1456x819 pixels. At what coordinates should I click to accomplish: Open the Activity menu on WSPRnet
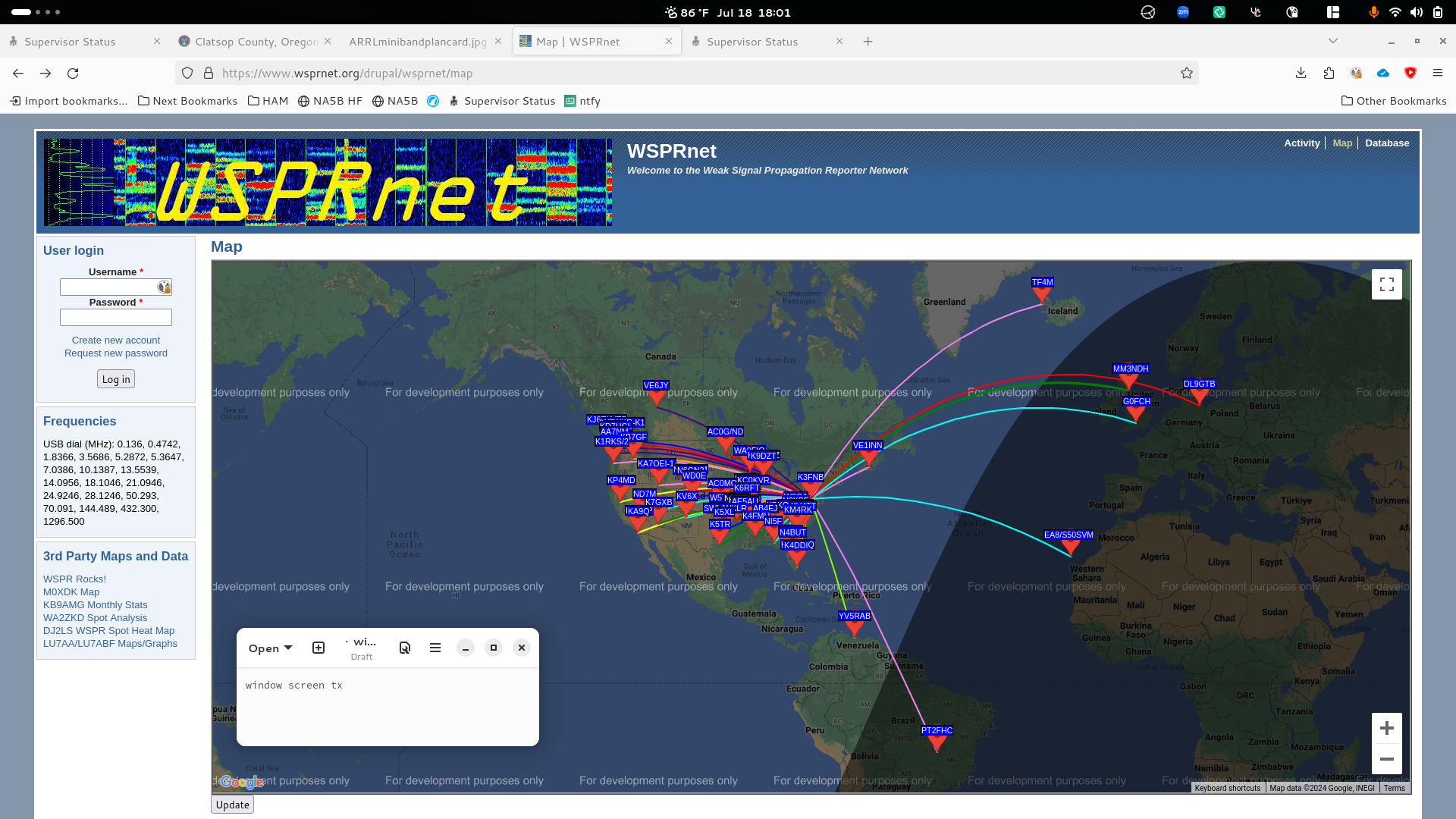1302,143
